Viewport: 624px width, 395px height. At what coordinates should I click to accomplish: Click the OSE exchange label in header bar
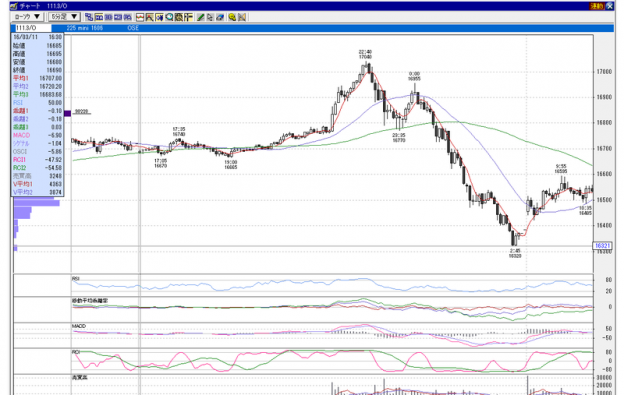133,28
